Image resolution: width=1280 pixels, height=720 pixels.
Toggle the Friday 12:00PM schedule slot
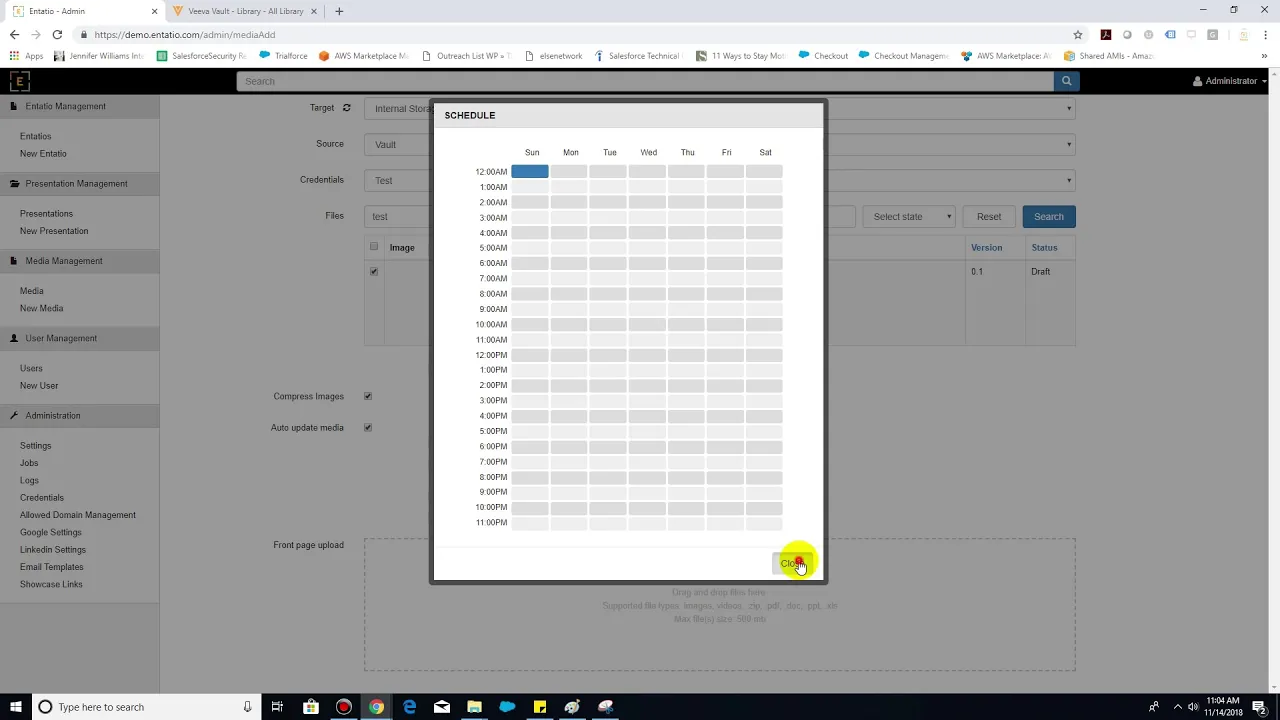pyautogui.click(x=725, y=355)
